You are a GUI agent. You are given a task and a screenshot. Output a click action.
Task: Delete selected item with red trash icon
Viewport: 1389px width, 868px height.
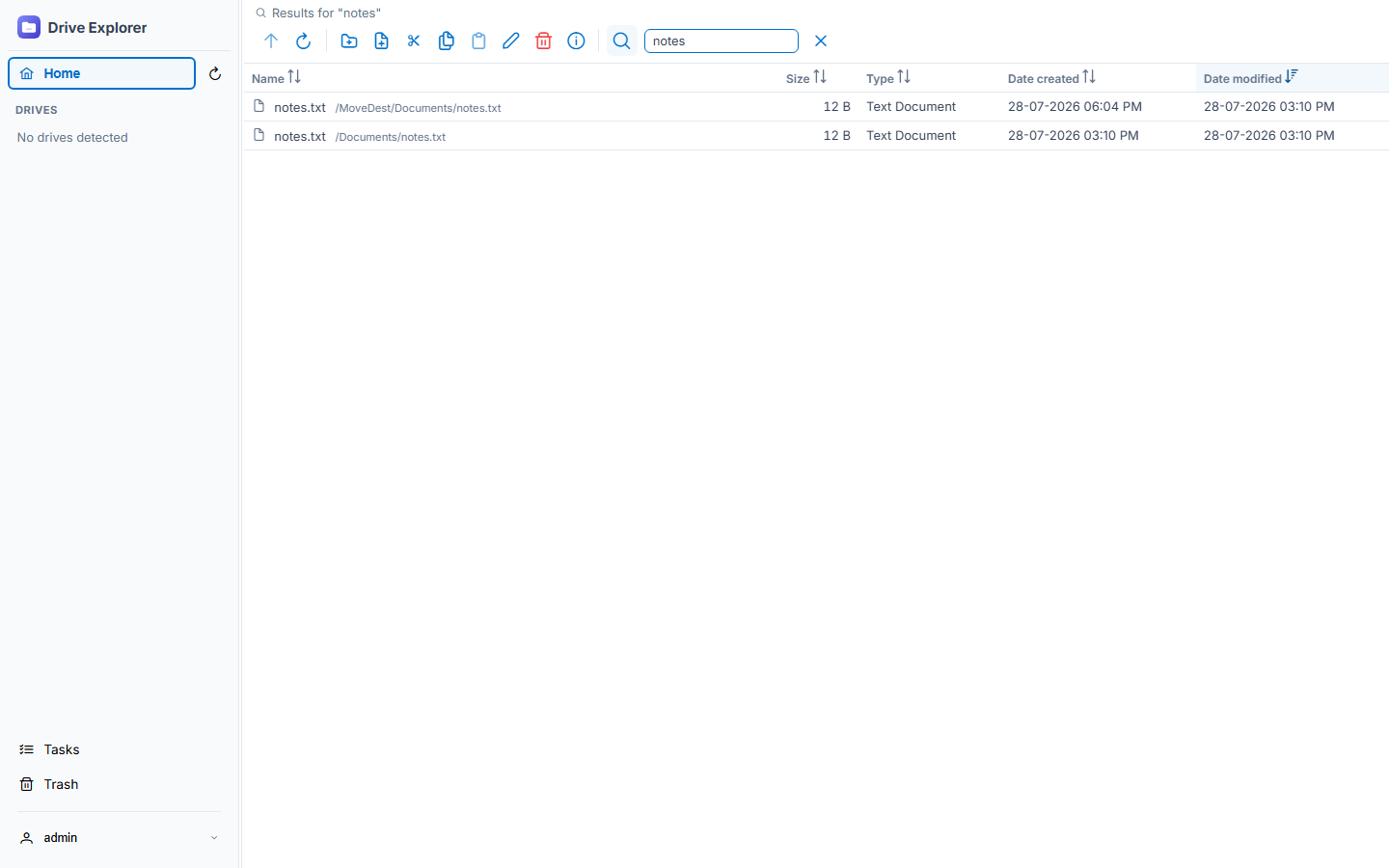[x=543, y=41]
